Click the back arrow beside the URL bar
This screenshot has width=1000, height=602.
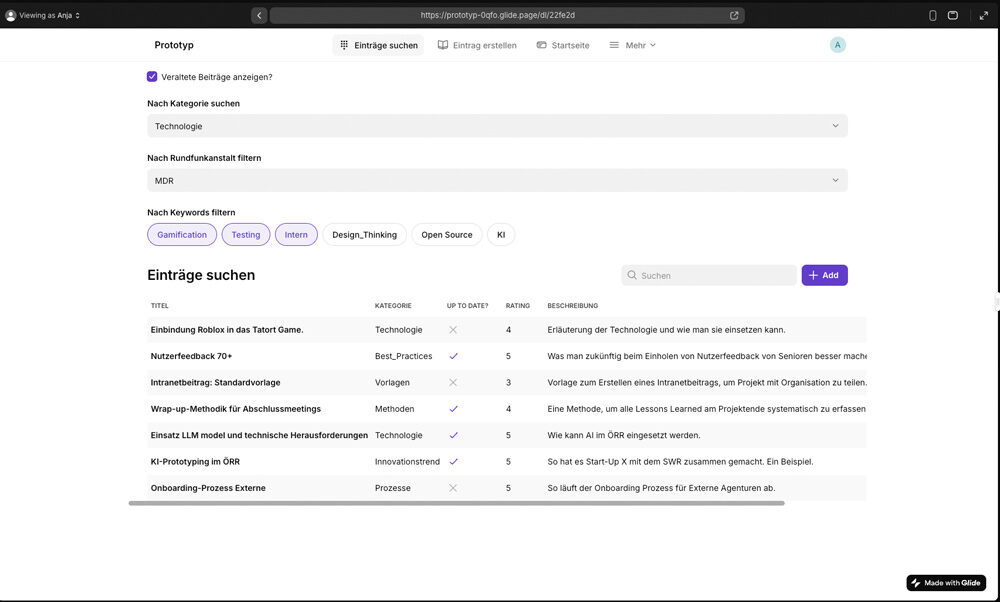coord(259,15)
